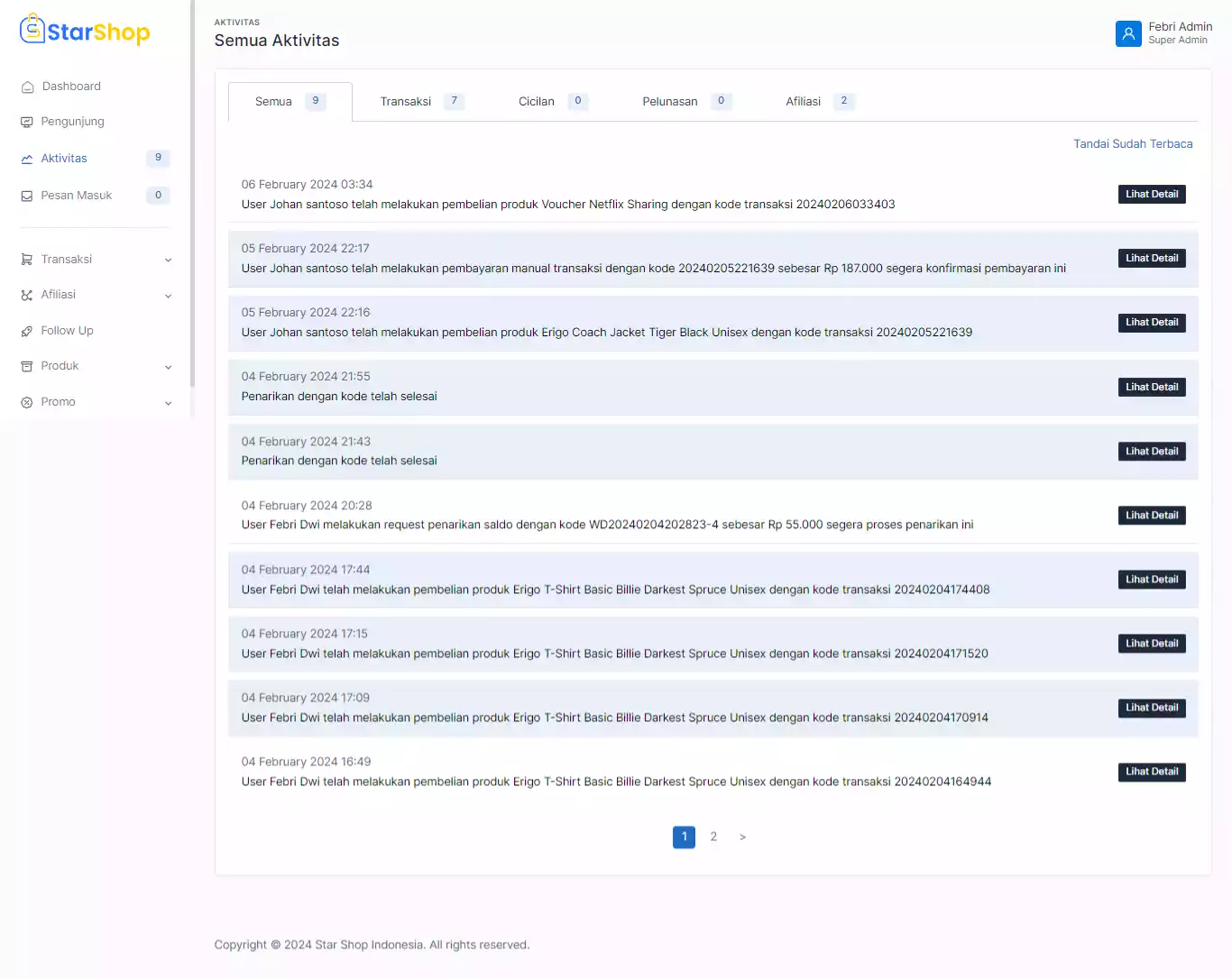1232x979 pixels.
Task: Click the StarShop logo
Action: 85,31
